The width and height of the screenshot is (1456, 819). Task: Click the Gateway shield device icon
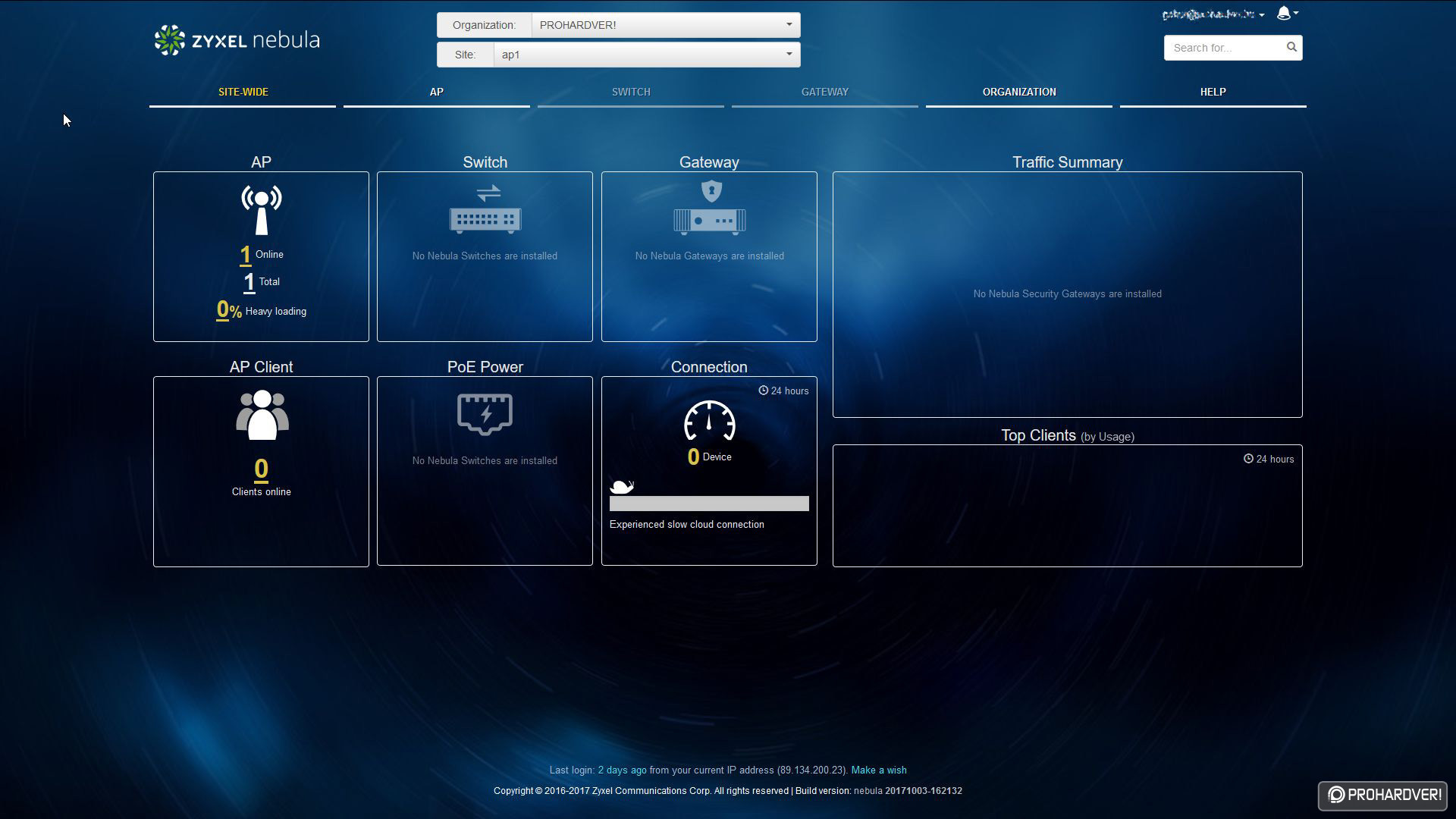coord(710,207)
